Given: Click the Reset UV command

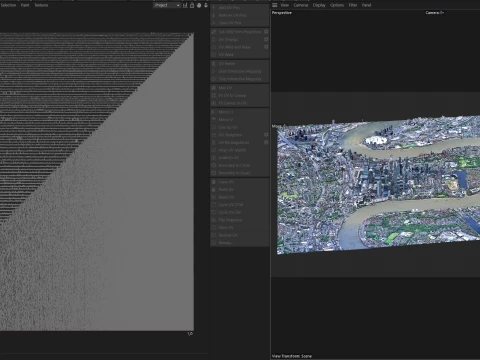Looking at the screenshot, I should [240, 197].
